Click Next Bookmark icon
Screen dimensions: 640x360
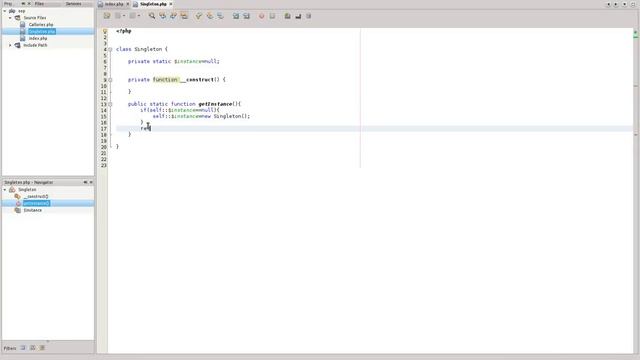[x=209, y=16]
